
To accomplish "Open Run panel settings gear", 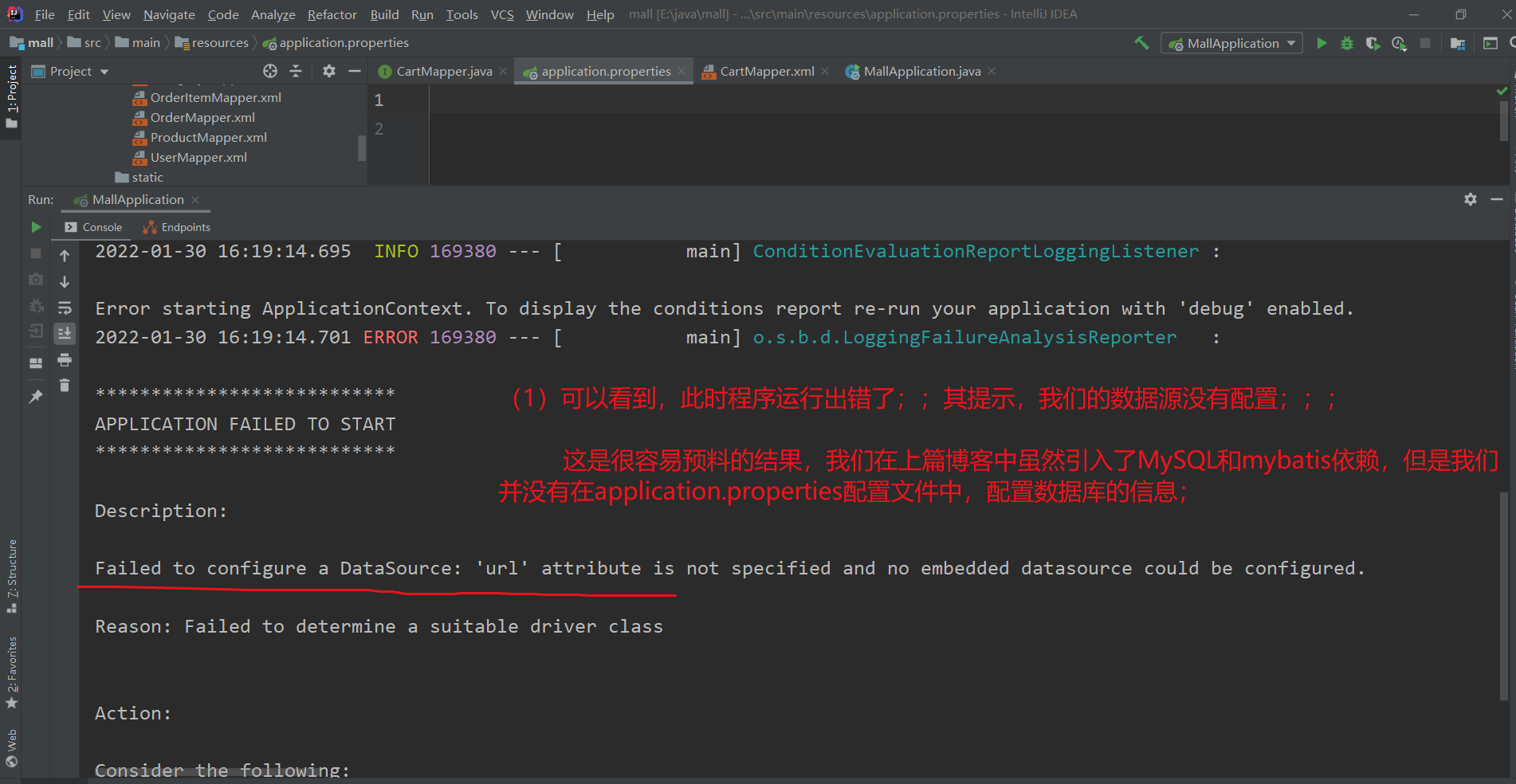I will [1471, 199].
